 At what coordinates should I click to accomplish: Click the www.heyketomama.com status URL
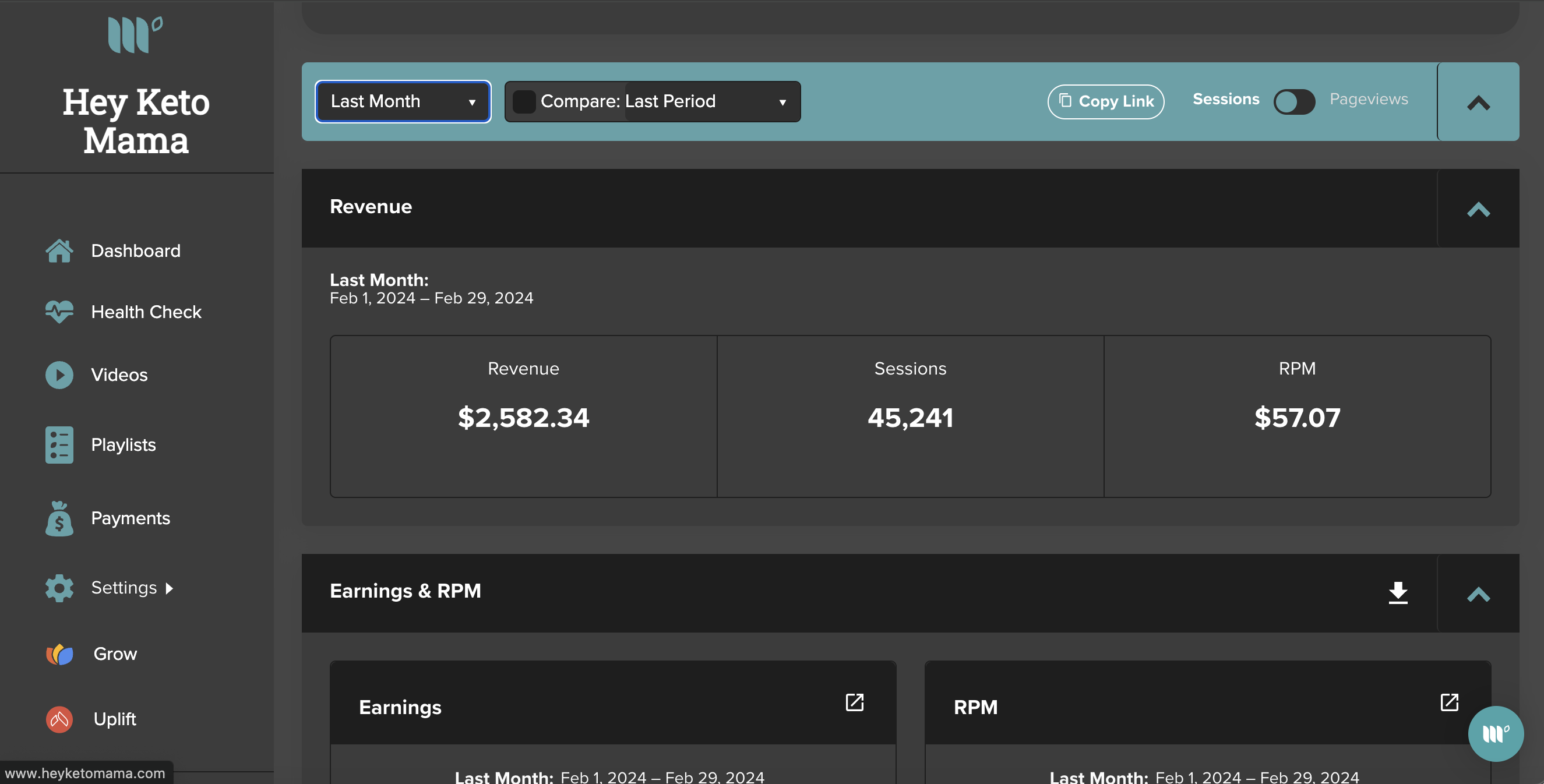(85, 773)
